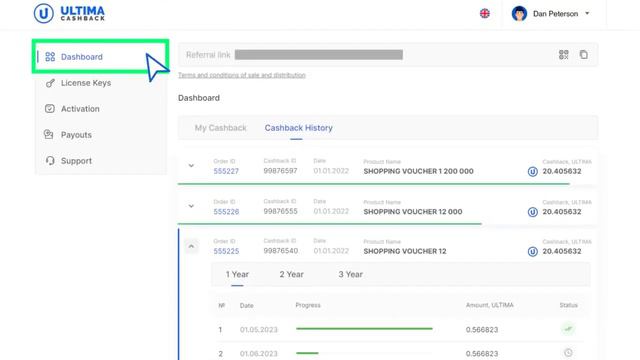Click the Activation checkmark icon
The width and height of the screenshot is (640, 360).
[50, 109]
